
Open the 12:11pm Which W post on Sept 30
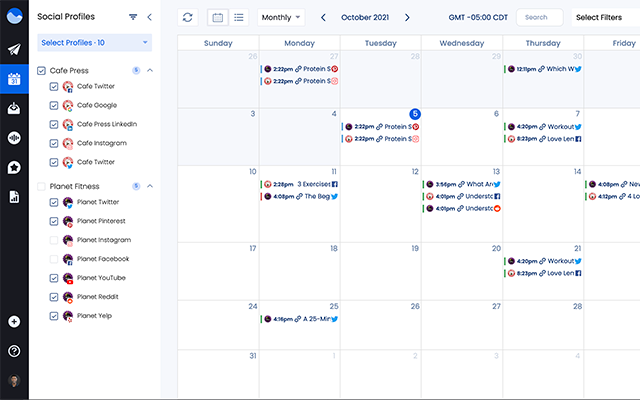pyautogui.click(x=543, y=69)
